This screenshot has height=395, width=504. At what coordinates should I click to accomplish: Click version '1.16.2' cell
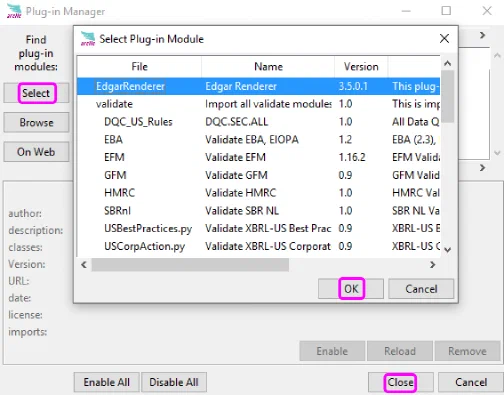352,157
